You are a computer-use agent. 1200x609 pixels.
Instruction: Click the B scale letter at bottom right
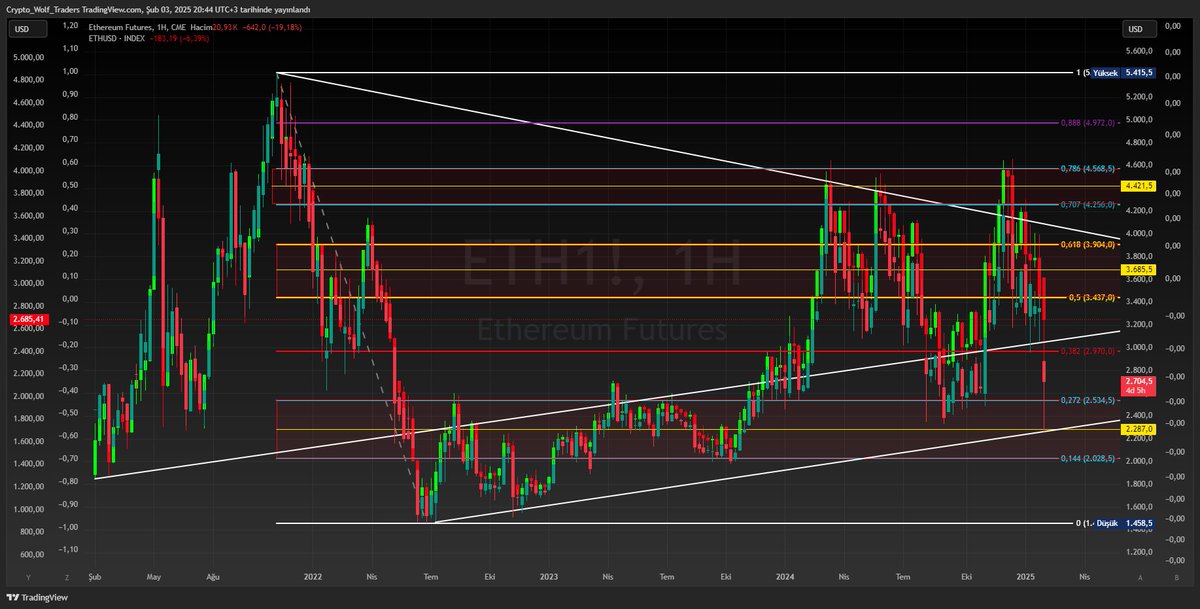click(x=1175, y=578)
